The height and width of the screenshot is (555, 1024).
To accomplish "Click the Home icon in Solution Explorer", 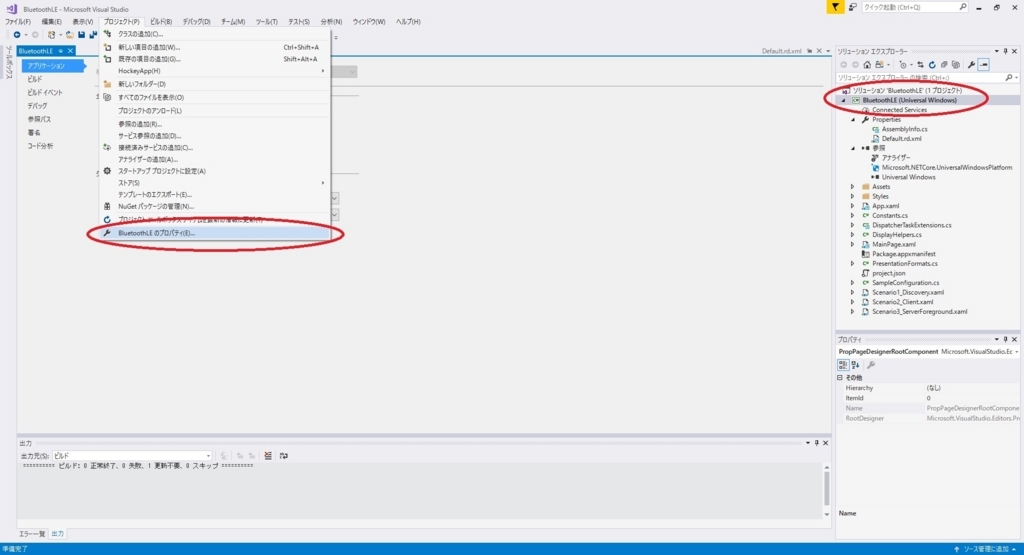I will click(867, 65).
